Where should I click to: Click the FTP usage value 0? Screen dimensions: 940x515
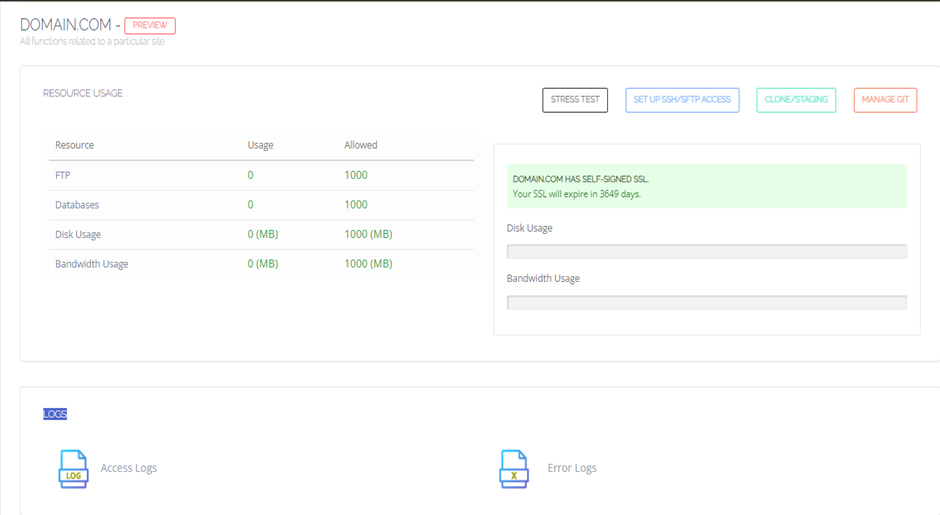[251, 175]
